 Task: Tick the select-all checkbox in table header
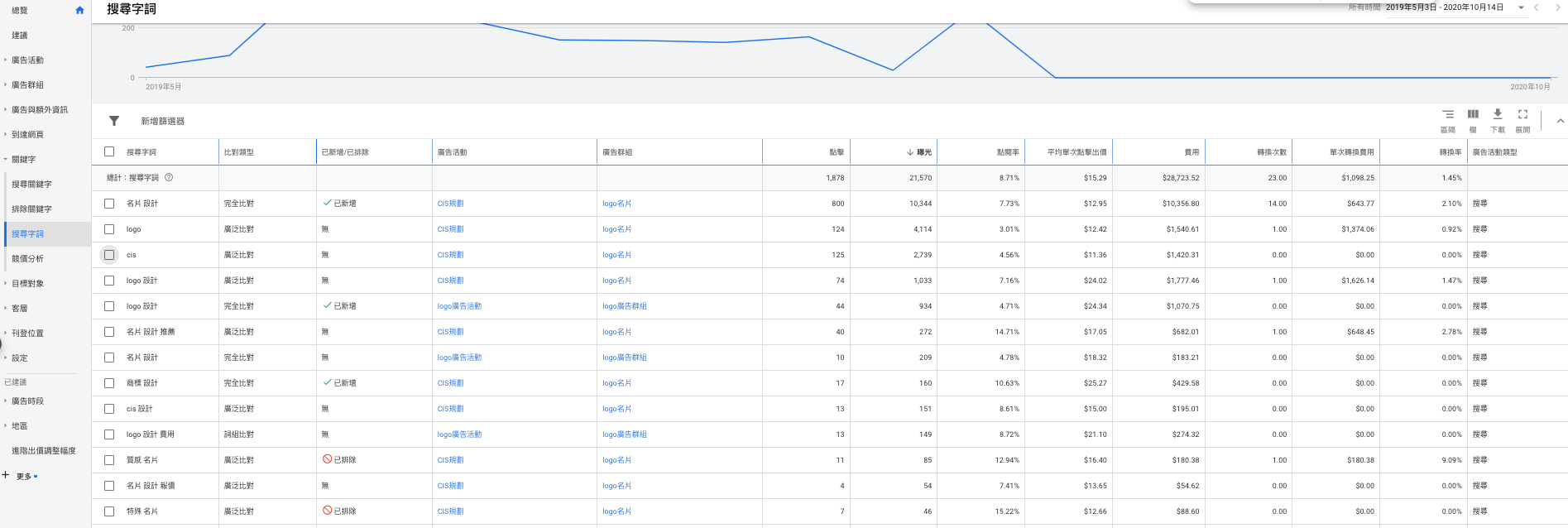[x=109, y=151]
